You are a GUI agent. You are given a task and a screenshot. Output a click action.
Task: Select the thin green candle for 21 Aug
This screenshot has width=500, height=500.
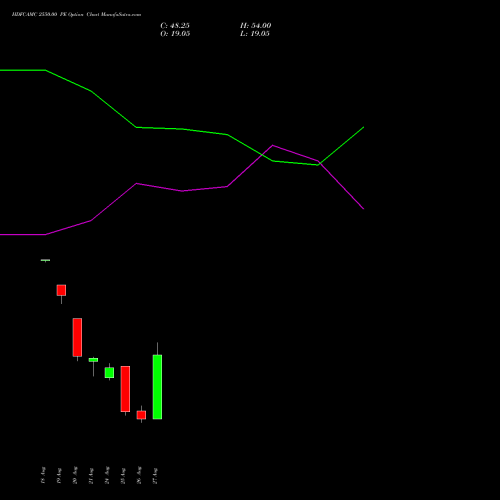pos(93,360)
